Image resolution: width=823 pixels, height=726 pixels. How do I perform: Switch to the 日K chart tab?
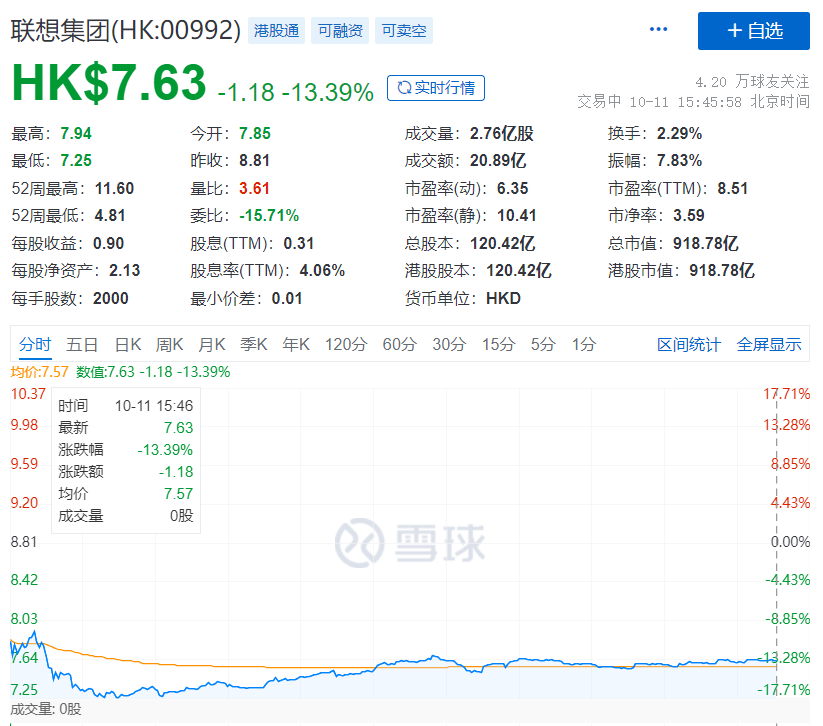pyautogui.click(x=128, y=345)
